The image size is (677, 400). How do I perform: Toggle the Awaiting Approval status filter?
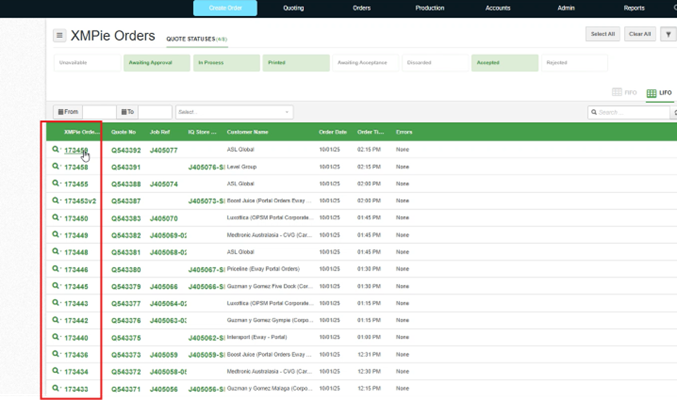pyautogui.click(x=157, y=63)
